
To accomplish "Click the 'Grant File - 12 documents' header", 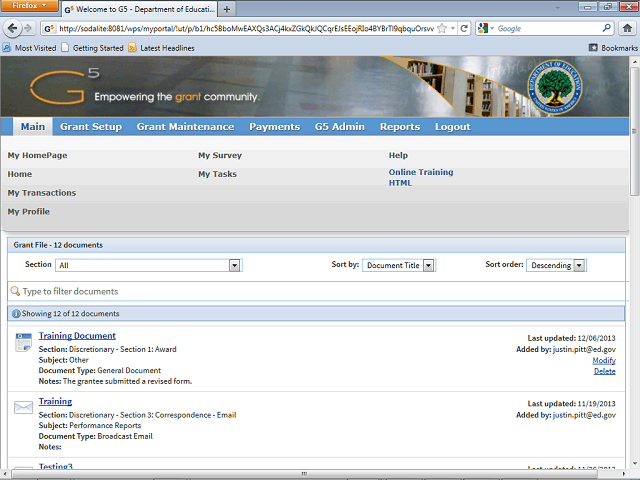I will pos(316,245).
